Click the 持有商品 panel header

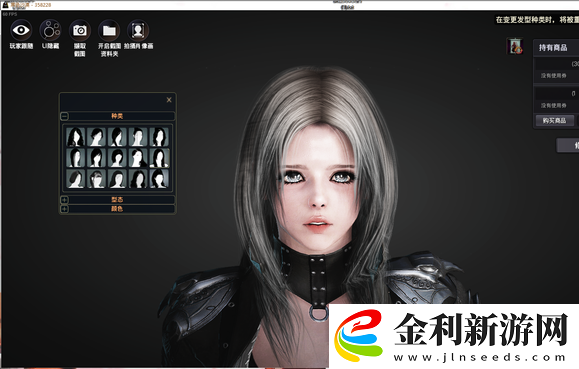556,48
